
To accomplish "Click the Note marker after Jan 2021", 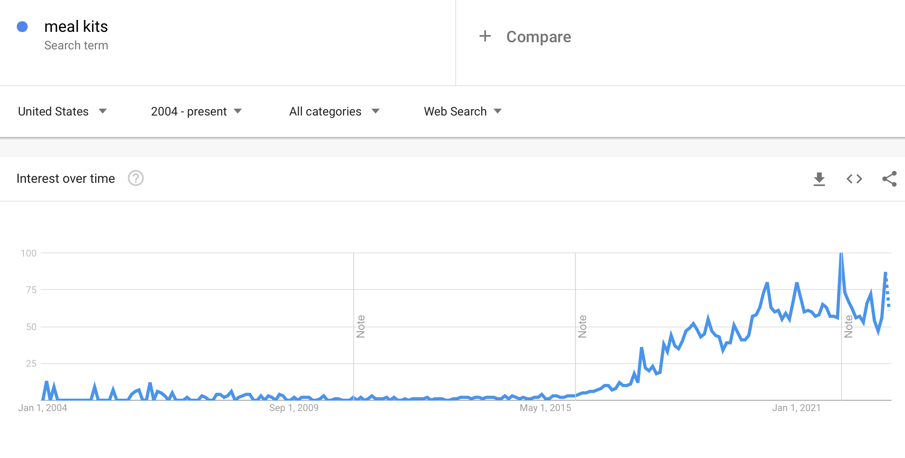I will (848, 326).
